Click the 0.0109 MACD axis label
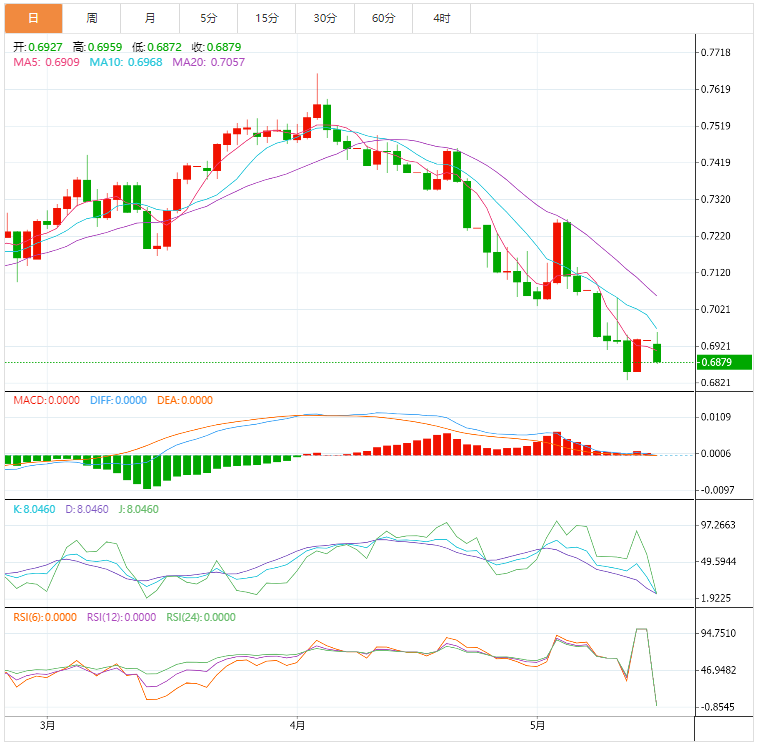The height and width of the screenshot is (750, 759). point(715,417)
